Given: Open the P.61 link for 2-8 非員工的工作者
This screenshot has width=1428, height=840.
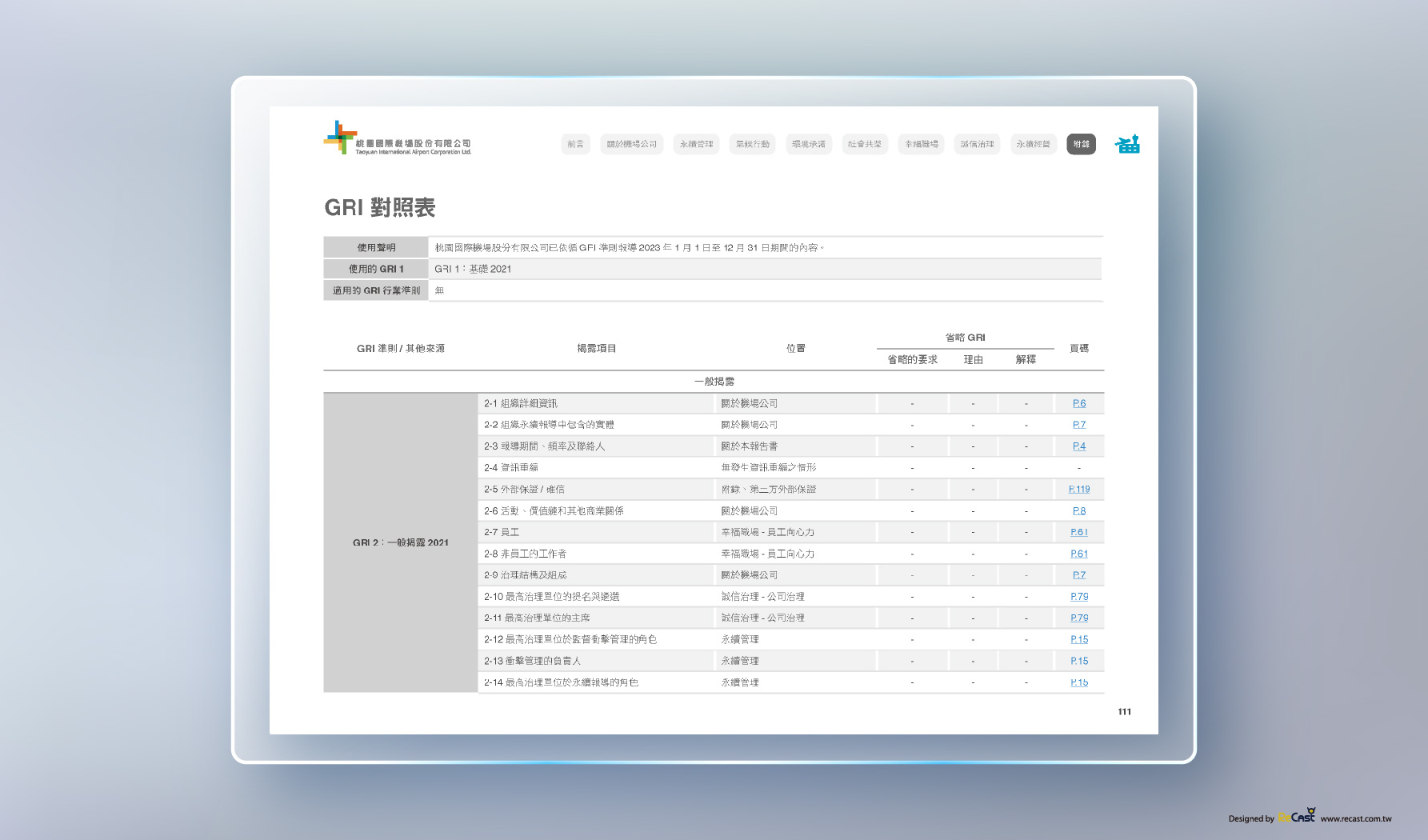Looking at the screenshot, I should pos(1079,554).
